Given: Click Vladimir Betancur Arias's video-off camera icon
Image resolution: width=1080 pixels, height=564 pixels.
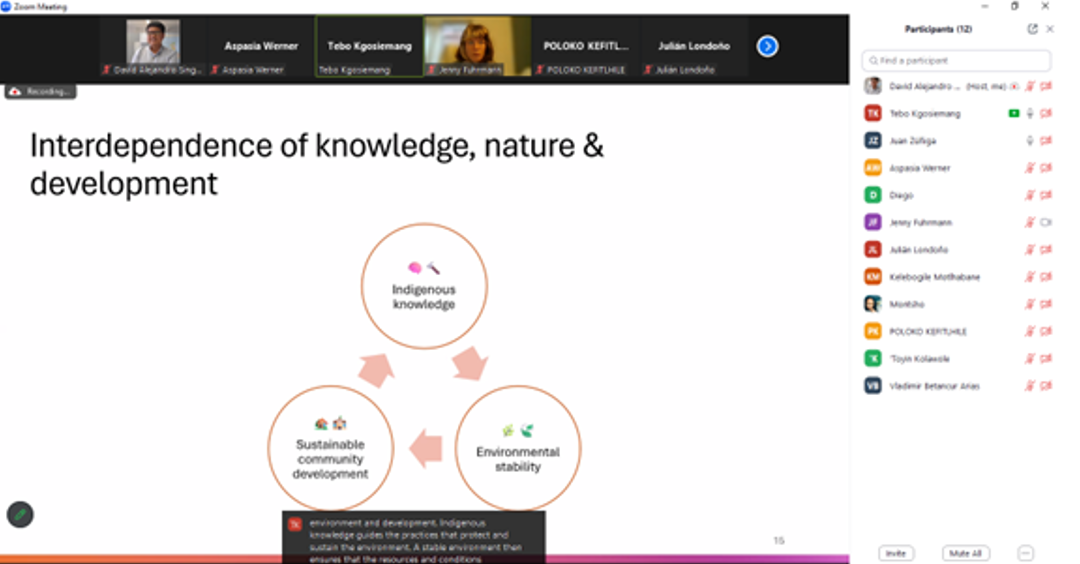Looking at the screenshot, I should 1046,386.
